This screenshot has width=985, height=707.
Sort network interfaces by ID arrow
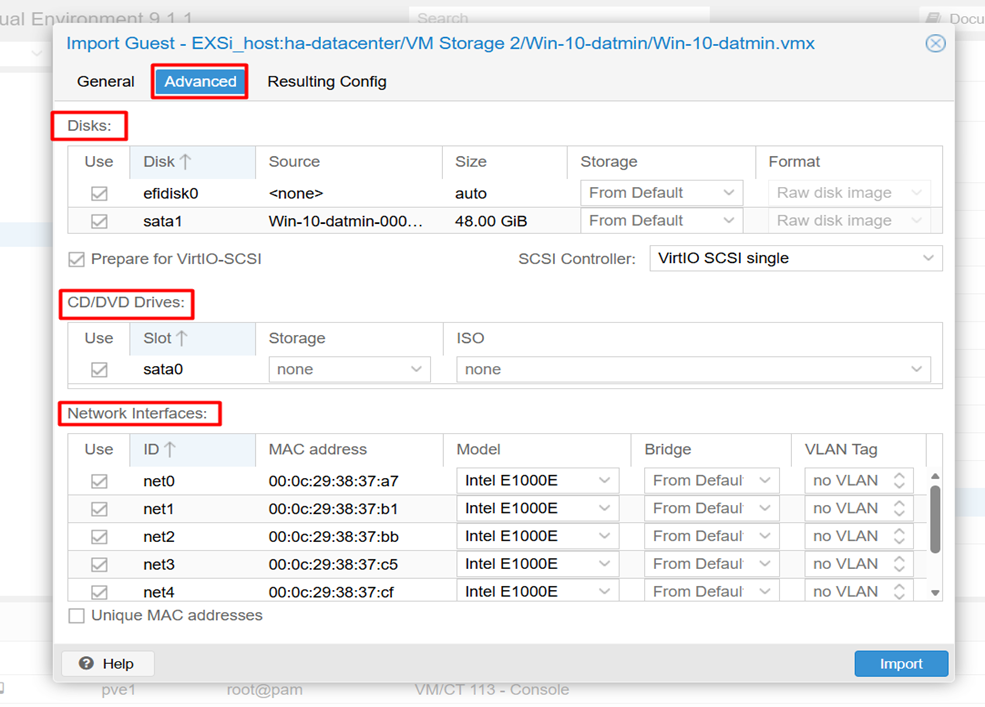170,449
